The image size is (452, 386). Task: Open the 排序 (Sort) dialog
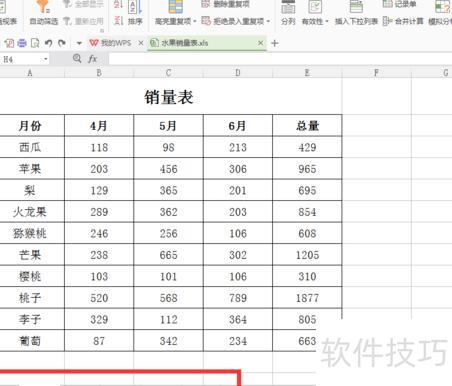click(135, 21)
